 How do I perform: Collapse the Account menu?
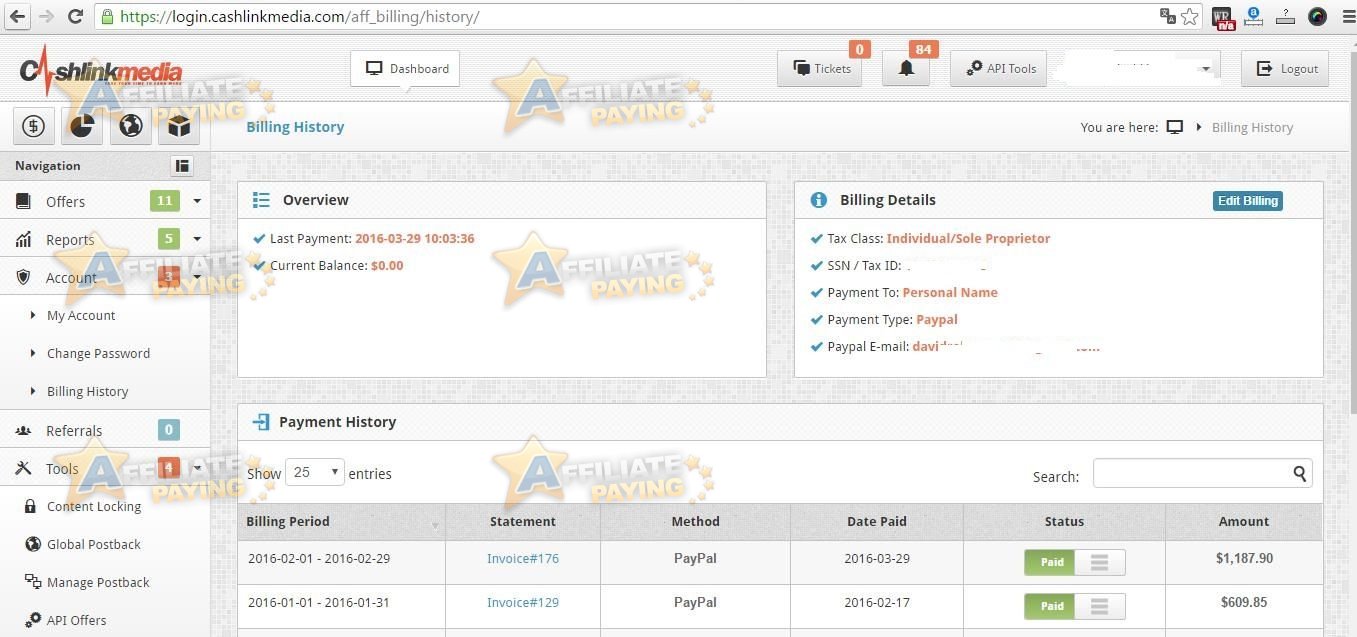[x=105, y=277]
